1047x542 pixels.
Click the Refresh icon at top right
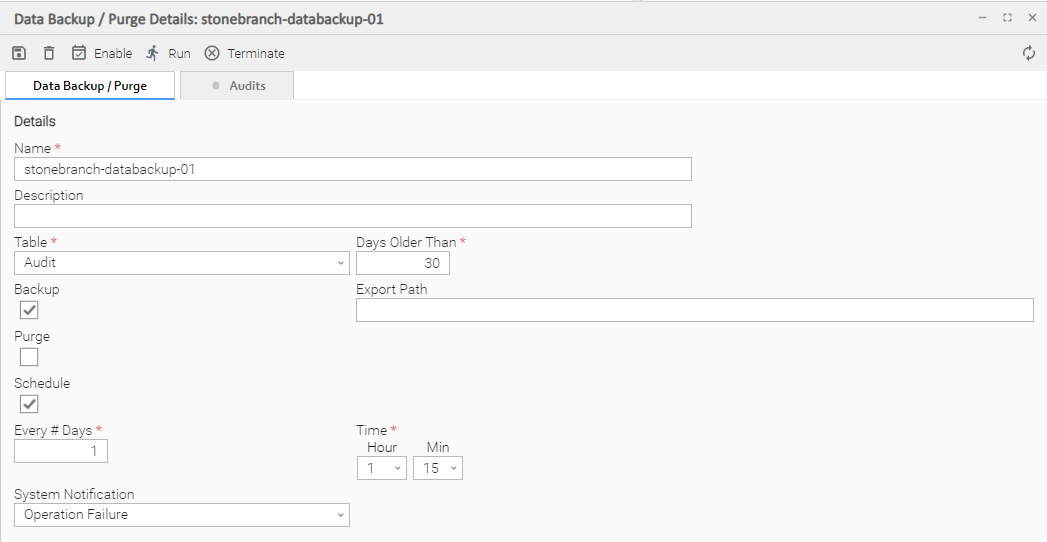1029,53
